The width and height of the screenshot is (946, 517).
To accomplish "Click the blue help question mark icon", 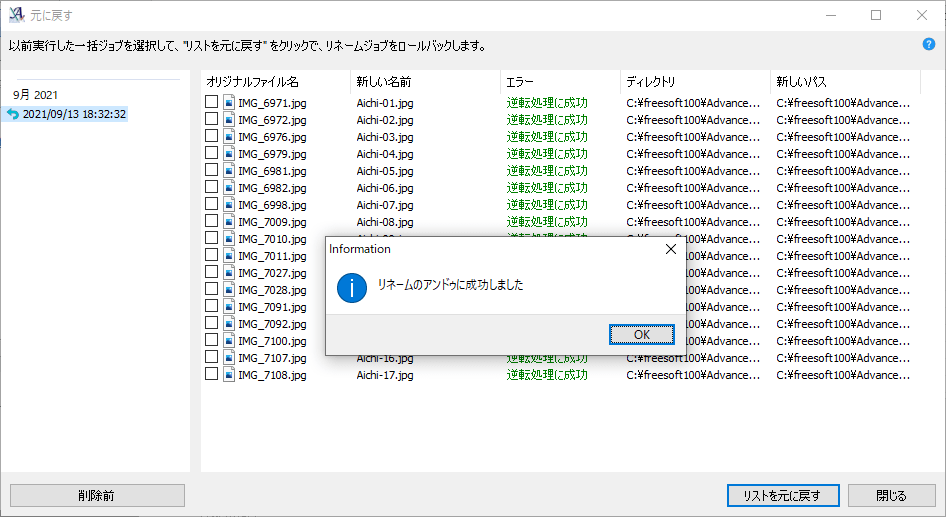I will [929, 44].
